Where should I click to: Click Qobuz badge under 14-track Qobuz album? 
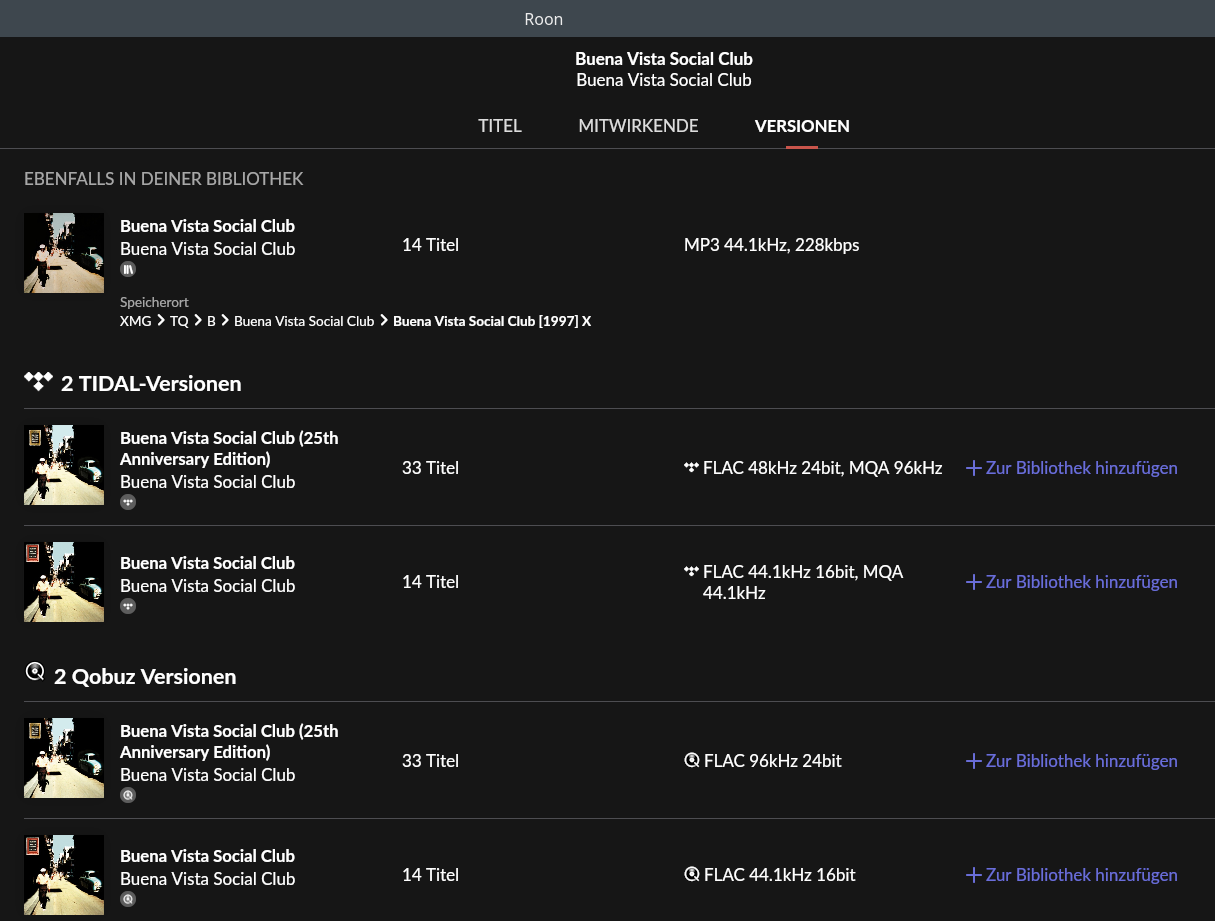(x=128, y=899)
